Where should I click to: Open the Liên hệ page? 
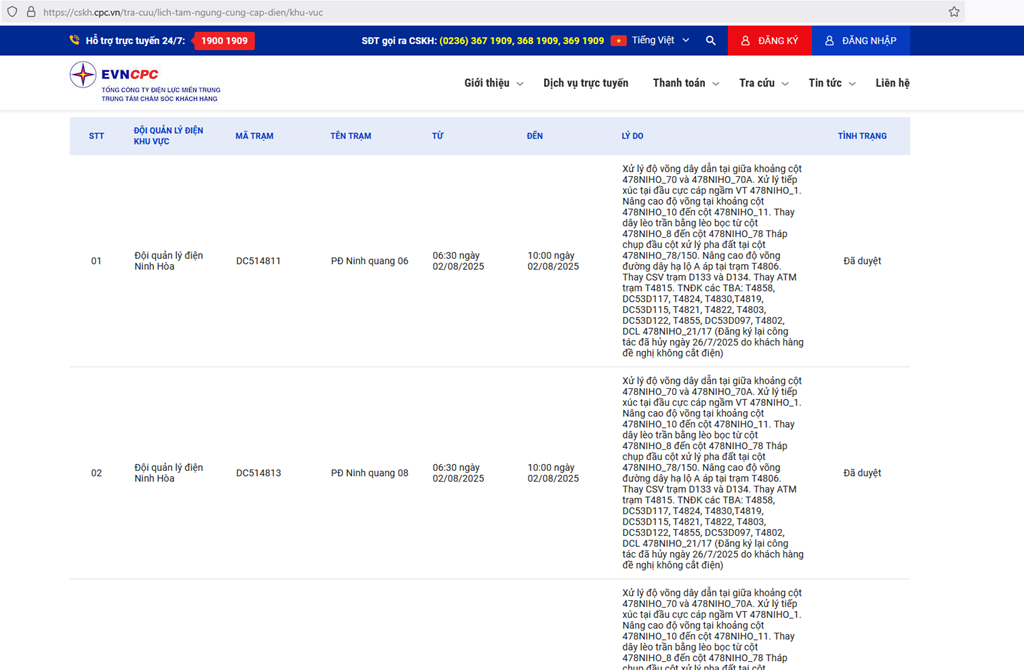click(892, 83)
